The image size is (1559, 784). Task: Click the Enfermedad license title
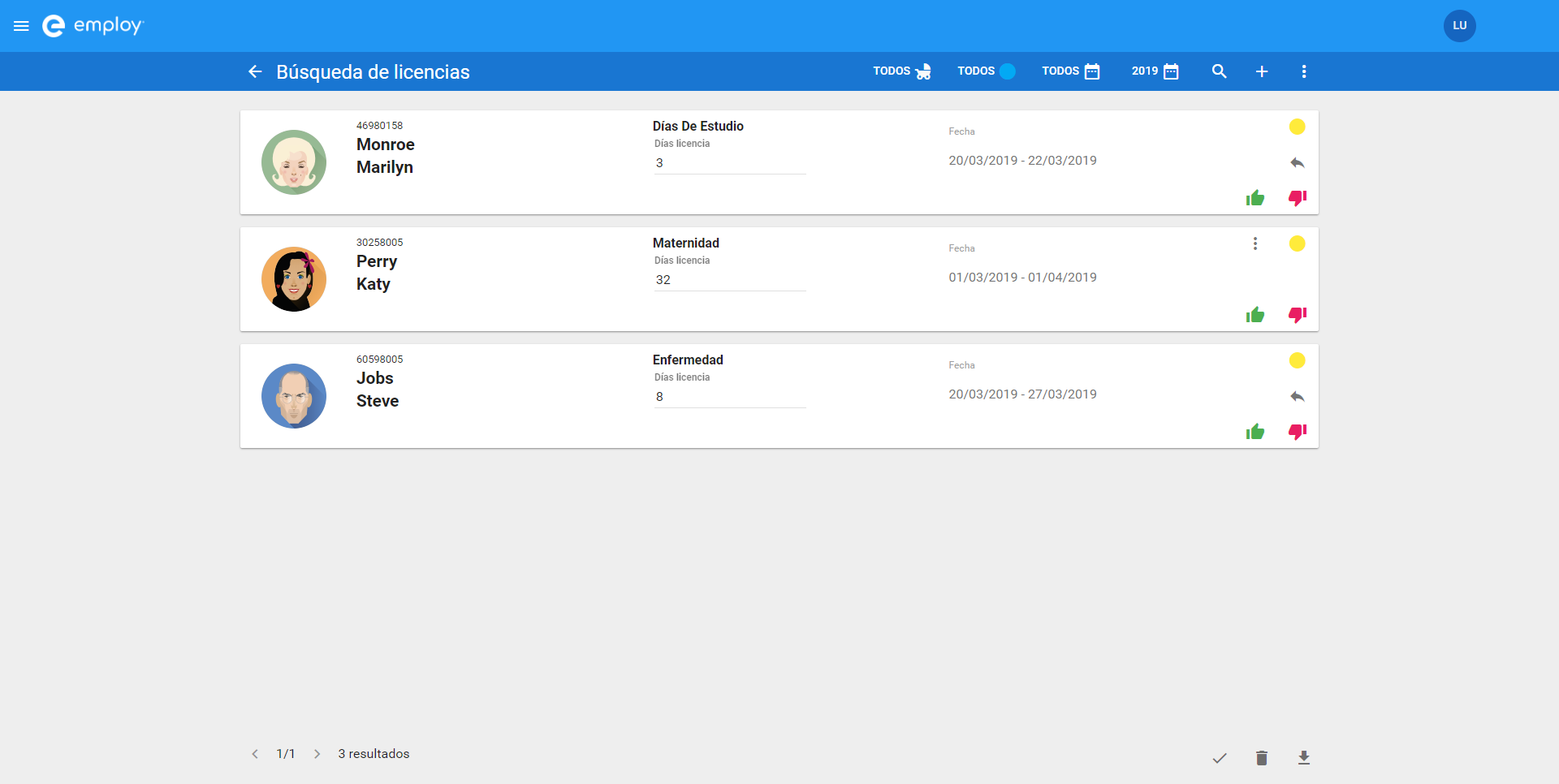coord(688,360)
